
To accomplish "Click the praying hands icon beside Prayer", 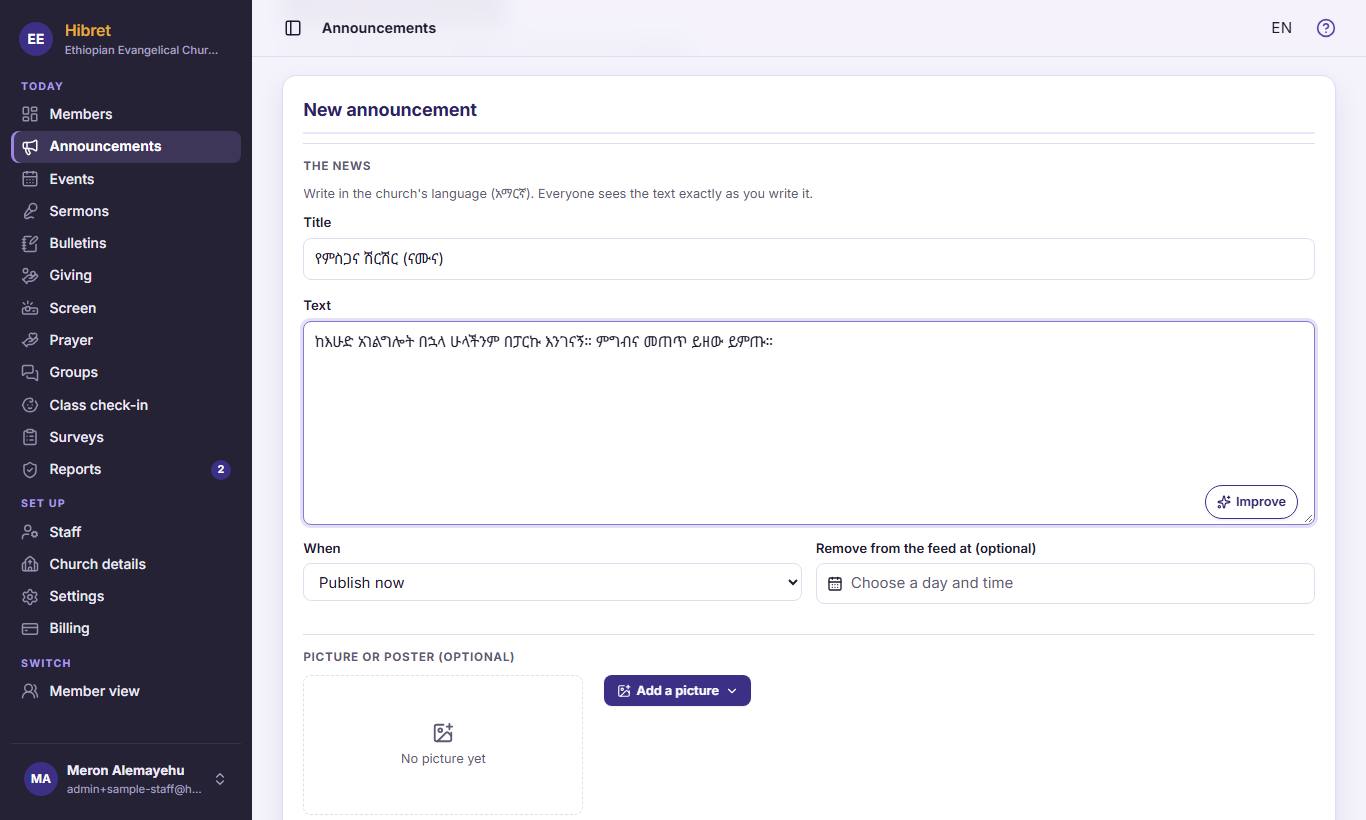I will [30, 340].
